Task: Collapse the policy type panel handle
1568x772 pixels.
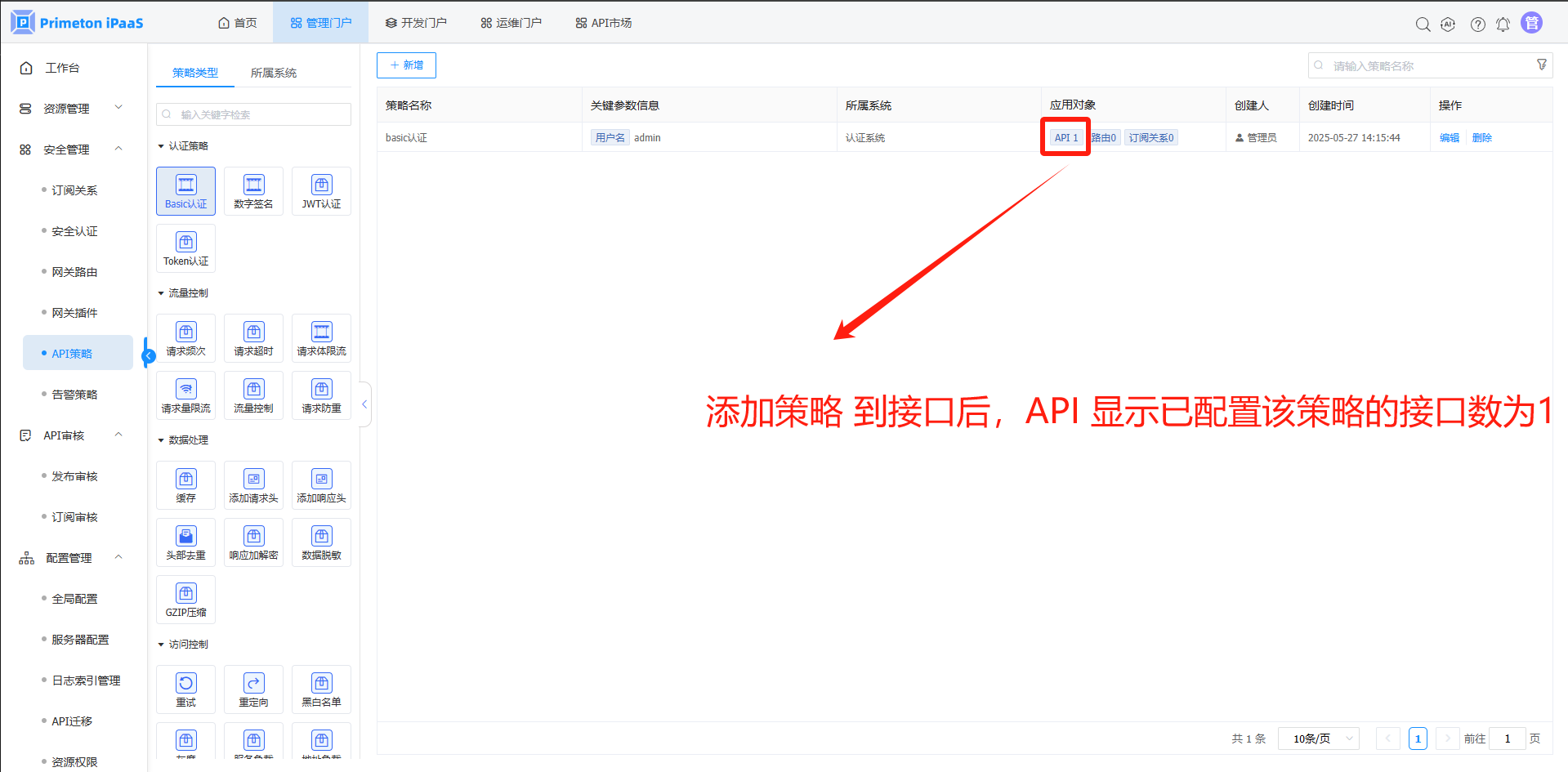Action: 364,404
